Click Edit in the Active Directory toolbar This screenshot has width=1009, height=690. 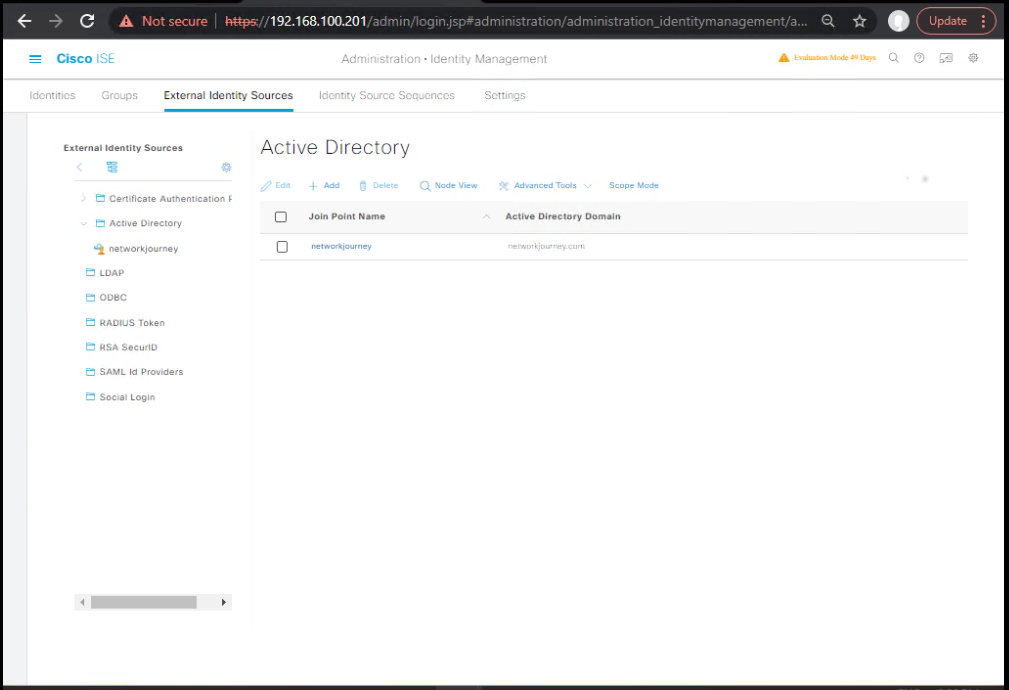coord(275,185)
